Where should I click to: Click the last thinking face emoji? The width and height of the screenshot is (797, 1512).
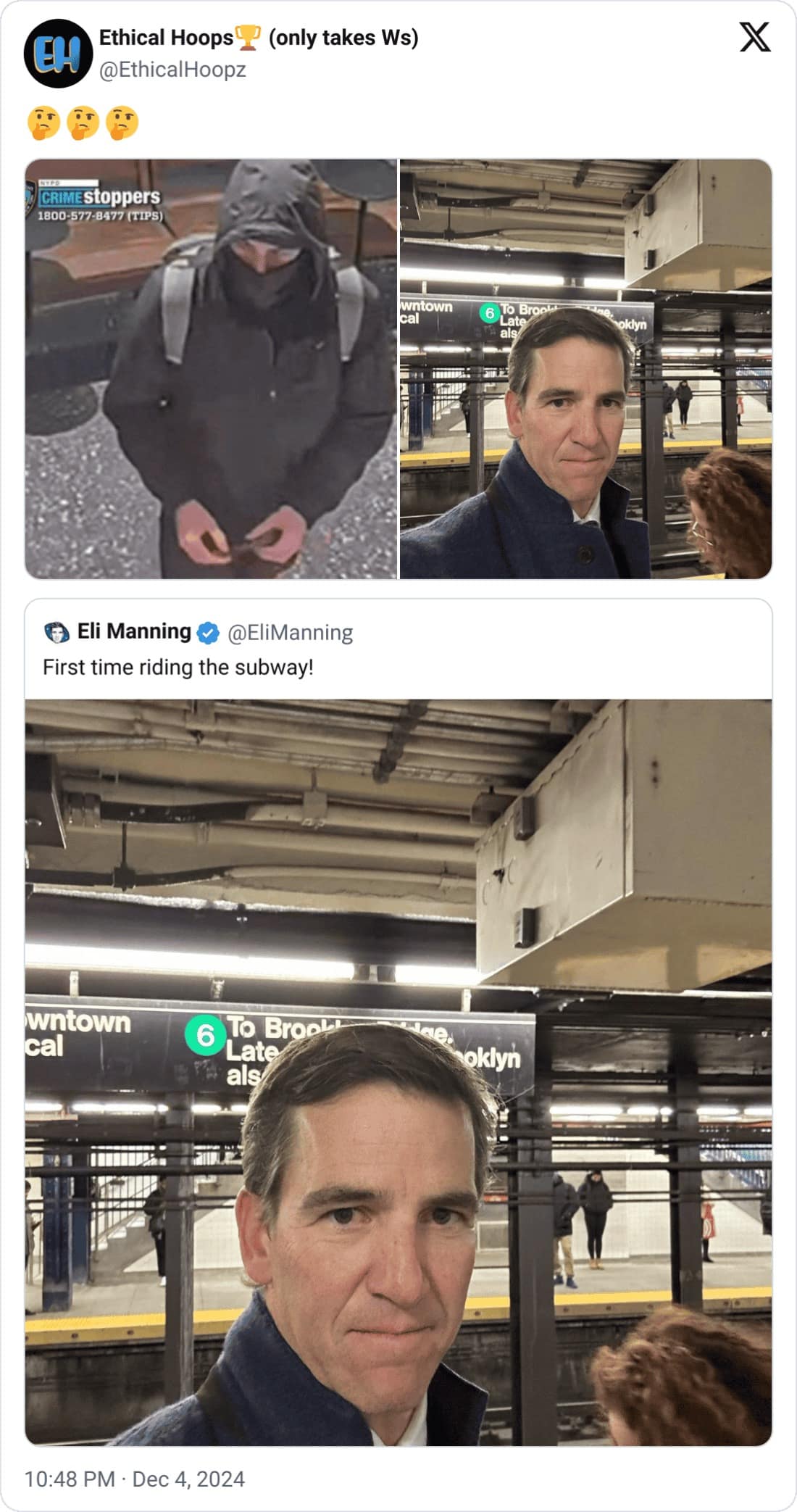[x=122, y=122]
